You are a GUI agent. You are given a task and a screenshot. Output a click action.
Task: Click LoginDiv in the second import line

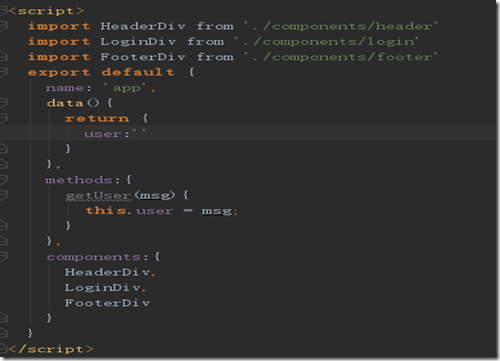pyautogui.click(x=138, y=41)
